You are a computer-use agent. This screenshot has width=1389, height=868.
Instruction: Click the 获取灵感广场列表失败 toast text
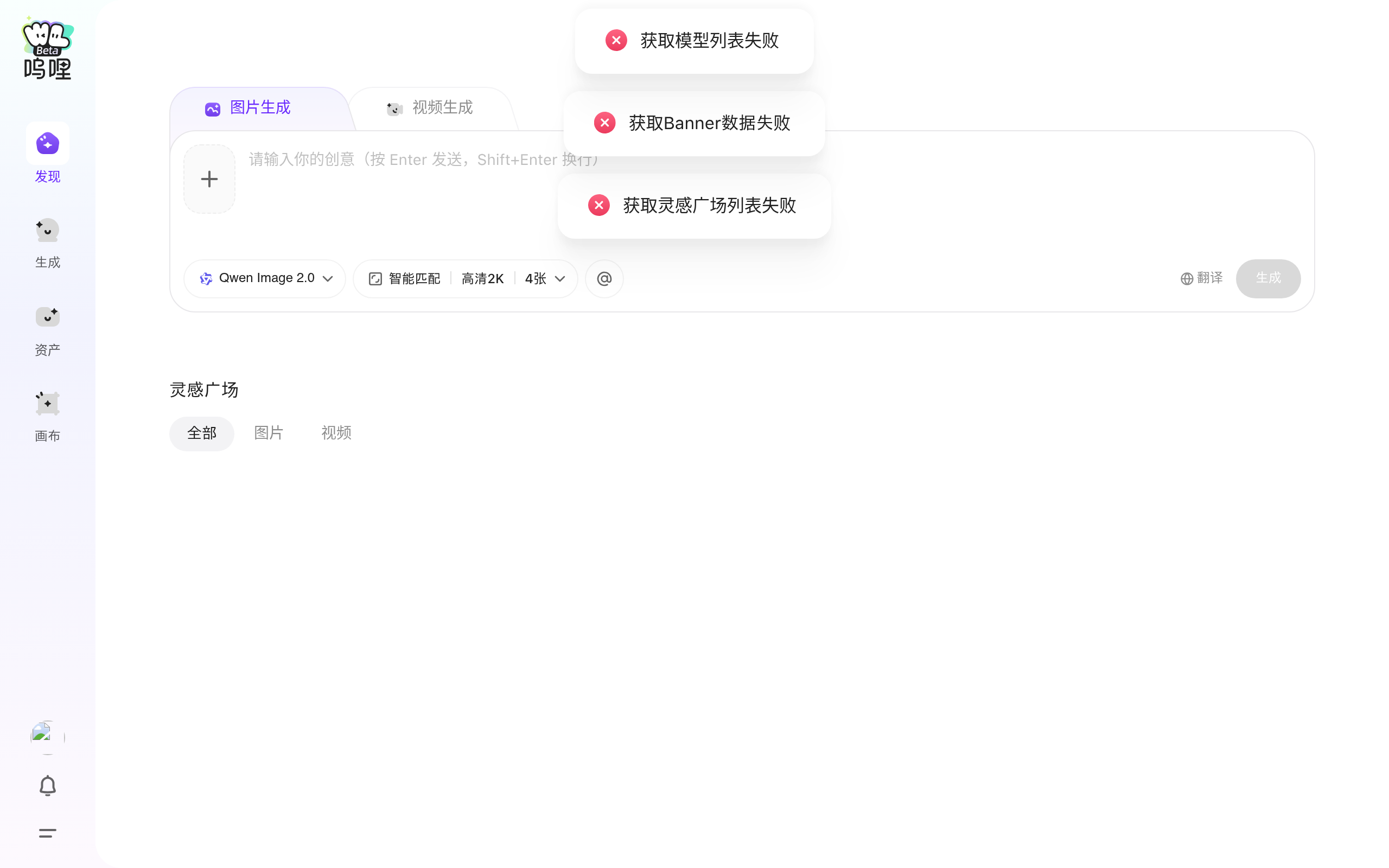click(x=710, y=206)
